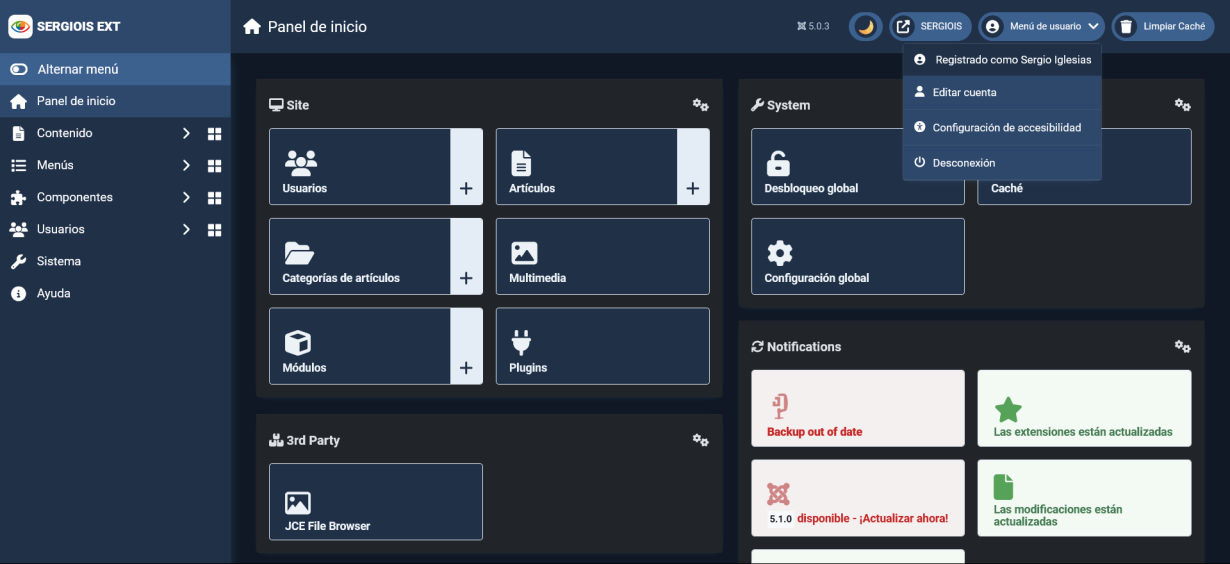Open Configuración global tile

coord(858,257)
